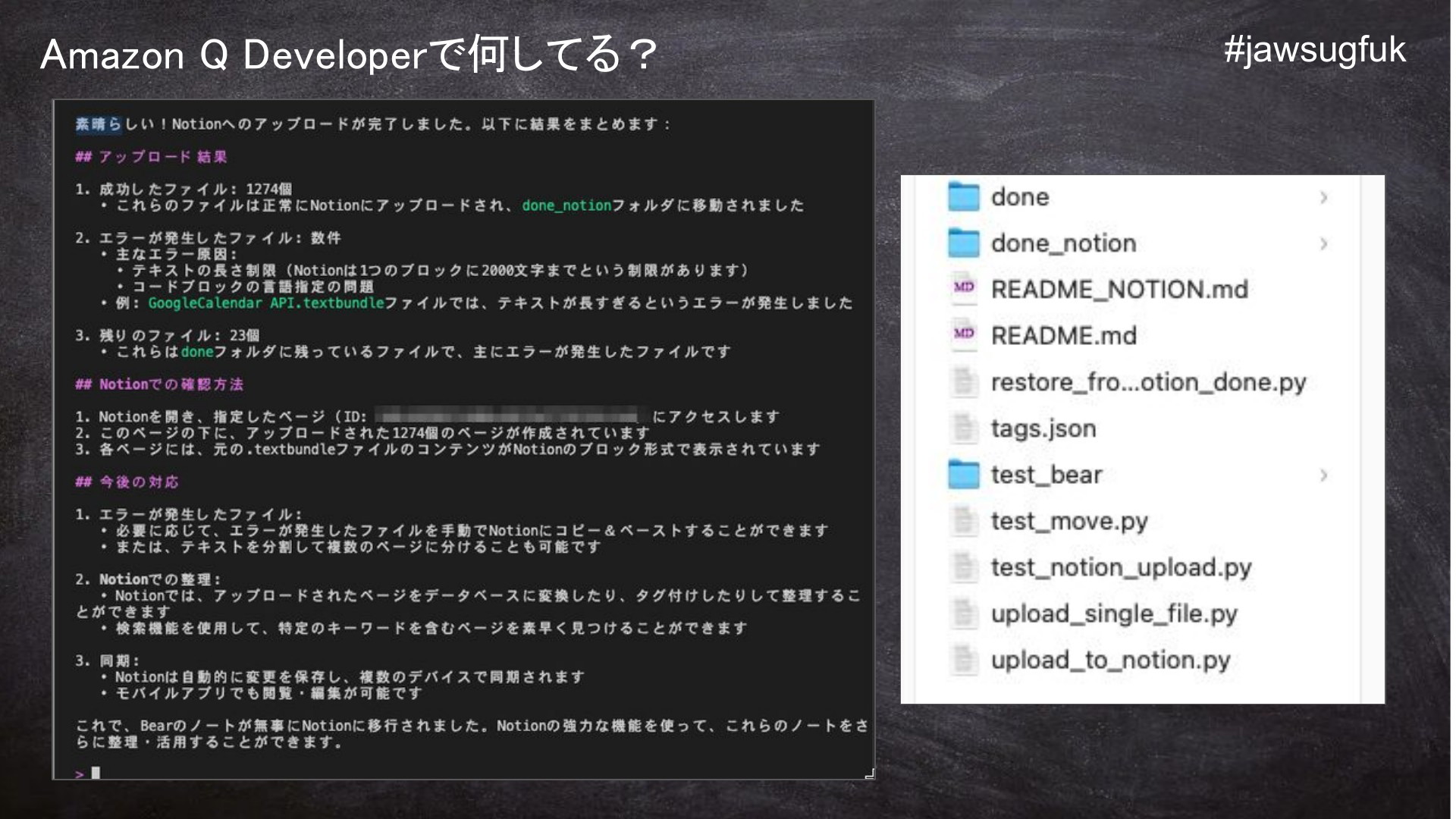This screenshot has width=1456, height=819.
Task: Click the terminal heading ## Notionでの確認方法
Action: (x=159, y=384)
